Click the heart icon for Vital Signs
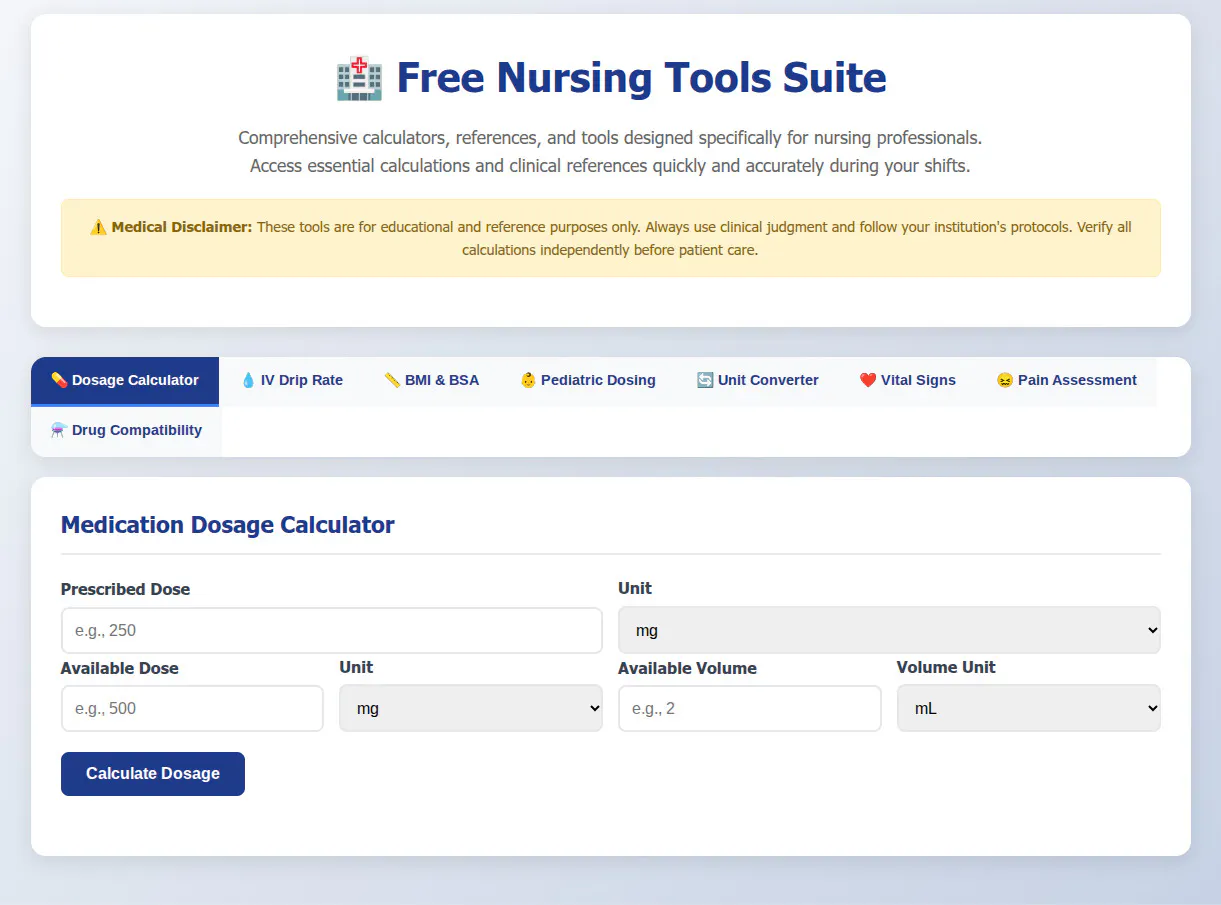This screenshot has height=905, width=1221. point(868,380)
